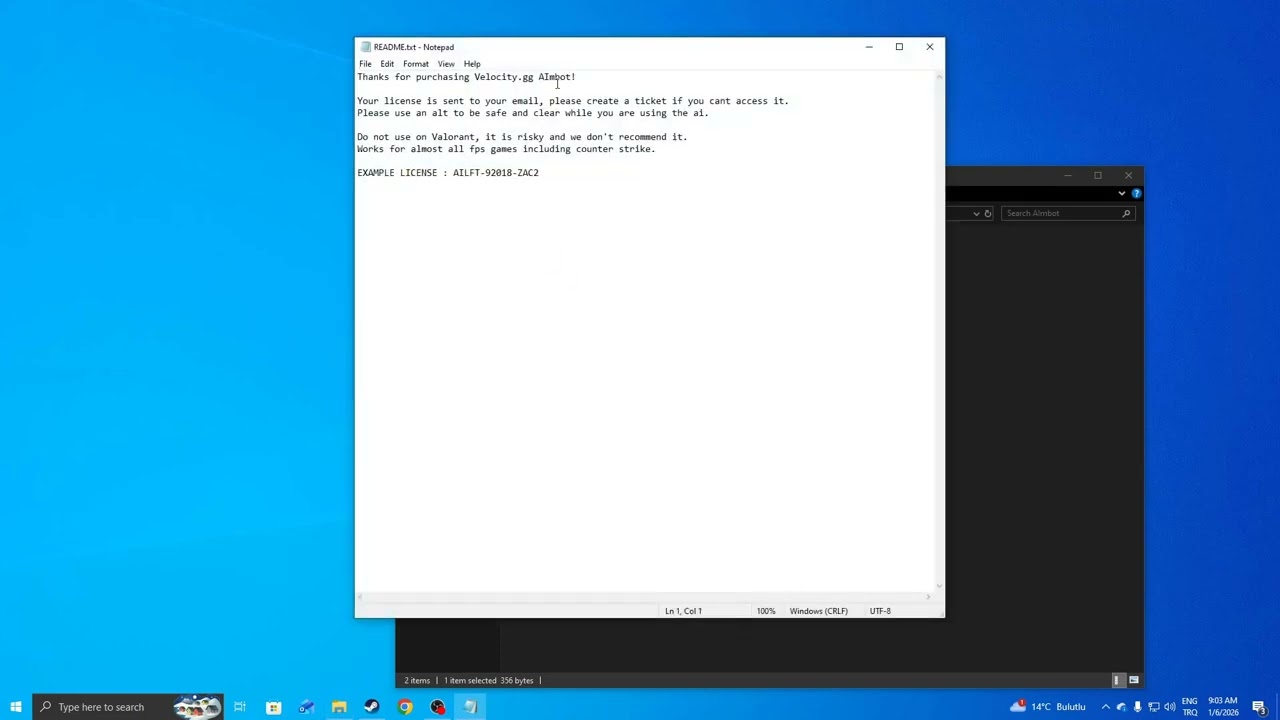Open File Explorer from the taskbar
The image size is (1280, 720).
tap(339, 707)
